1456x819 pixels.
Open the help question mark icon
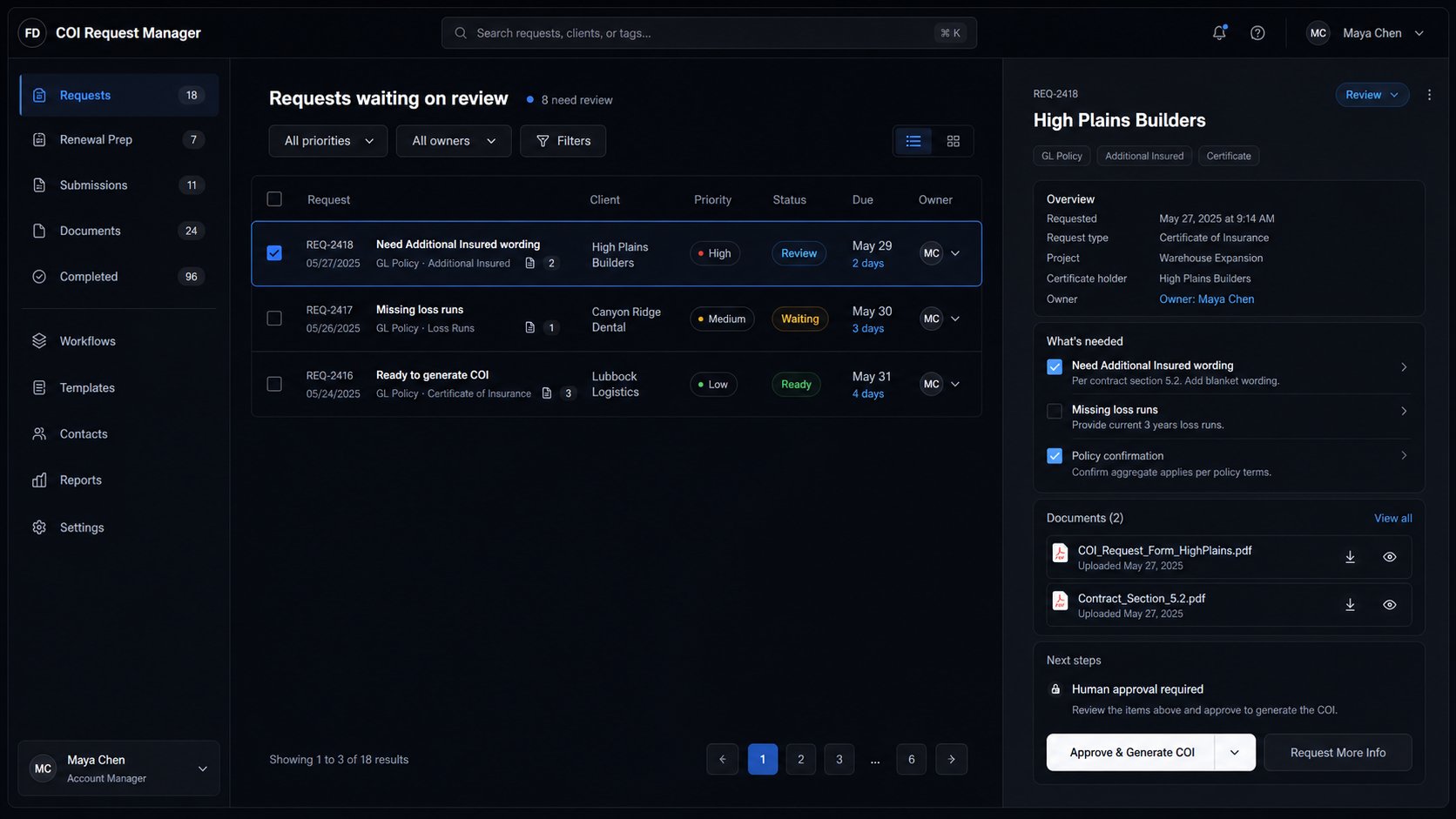coord(1257,33)
